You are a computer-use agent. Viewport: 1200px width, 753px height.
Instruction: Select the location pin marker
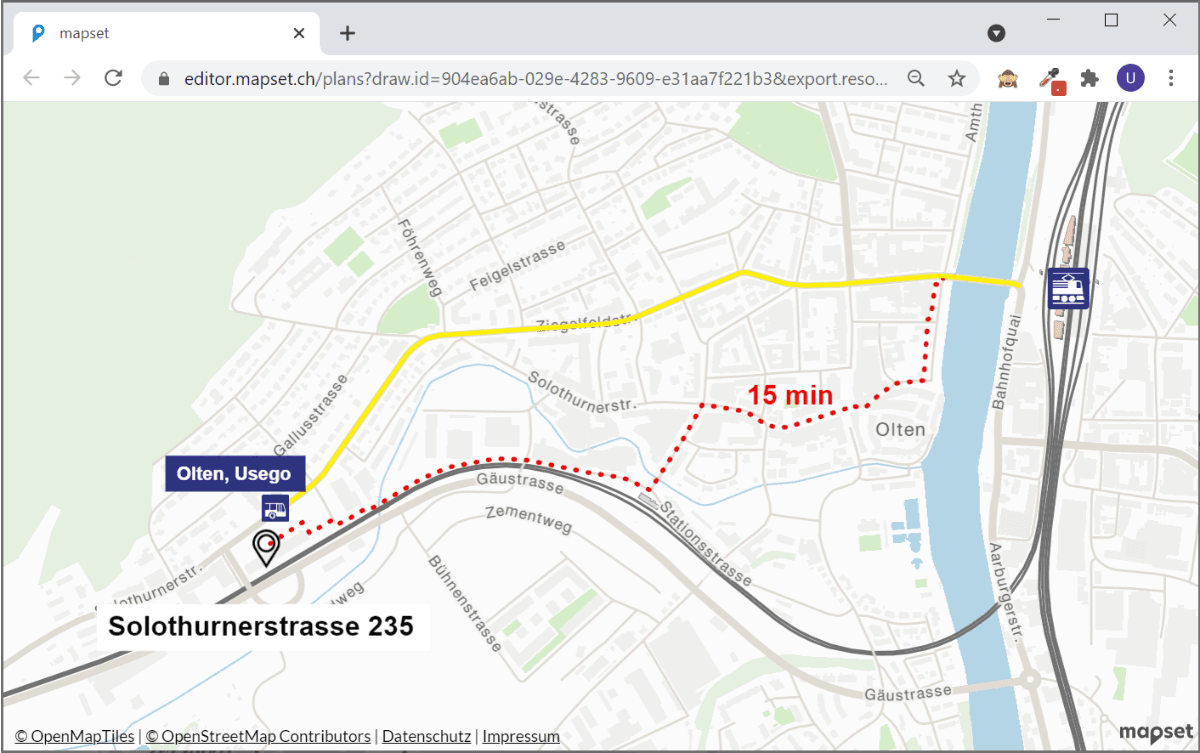point(266,546)
